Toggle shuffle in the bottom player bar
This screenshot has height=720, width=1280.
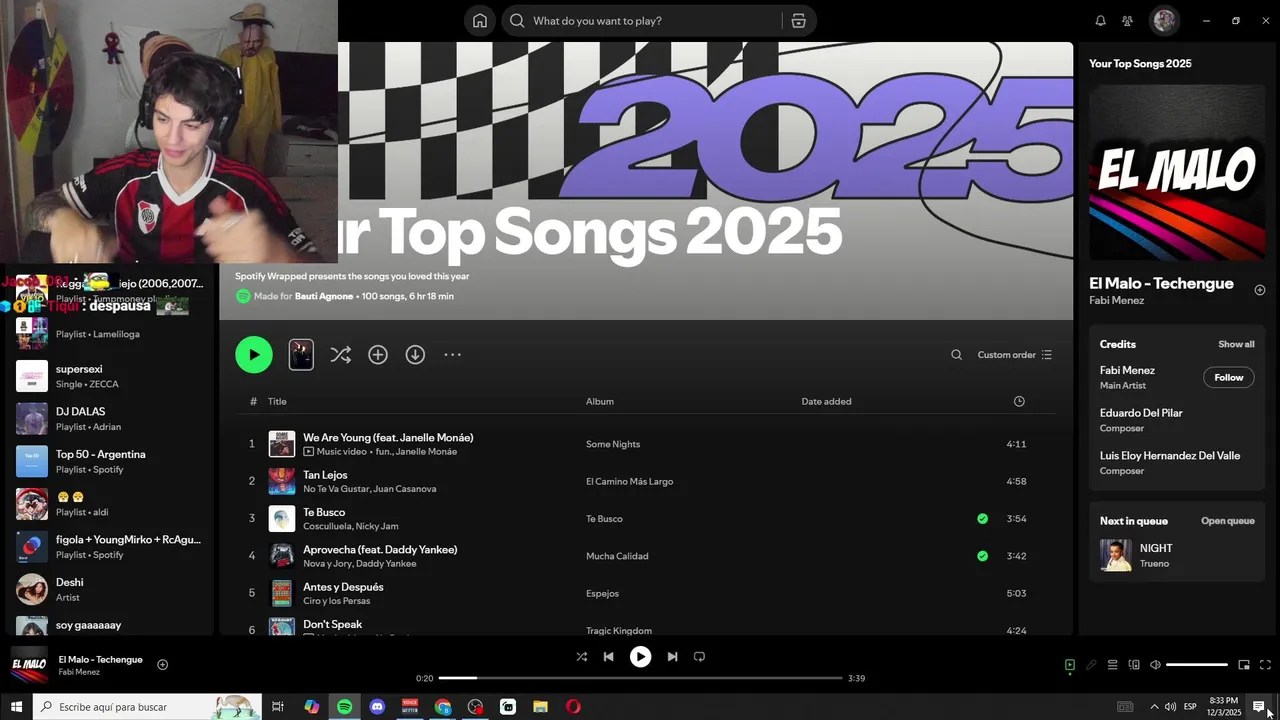tap(582, 657)
